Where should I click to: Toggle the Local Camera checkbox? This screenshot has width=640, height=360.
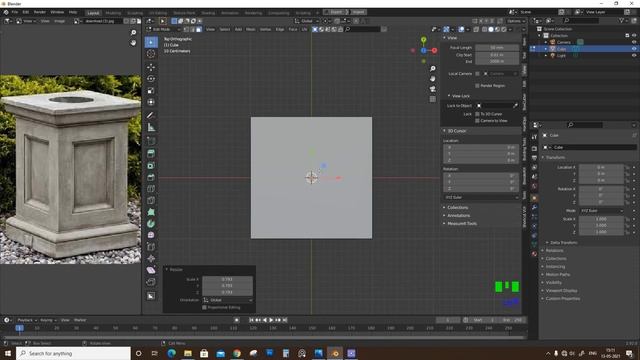point(477,74)
